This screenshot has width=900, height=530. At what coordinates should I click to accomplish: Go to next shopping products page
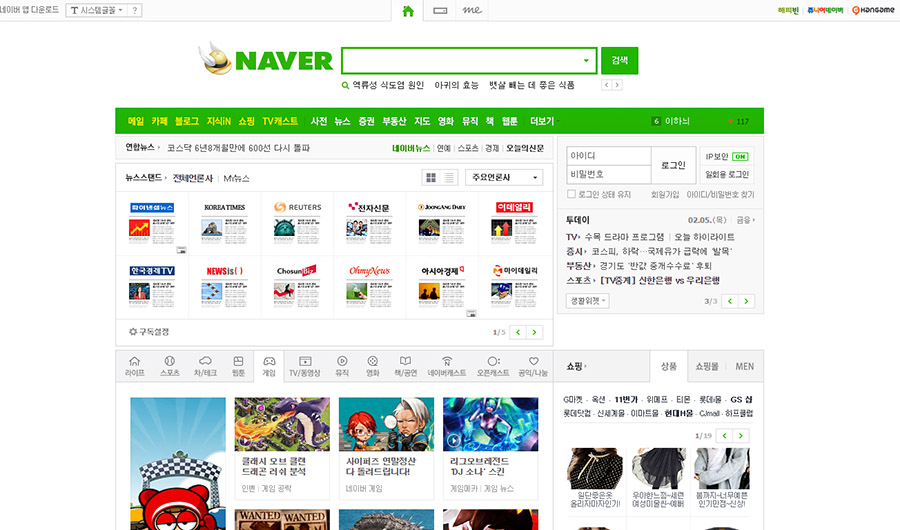pyautogui.click(x=741, y=436)
